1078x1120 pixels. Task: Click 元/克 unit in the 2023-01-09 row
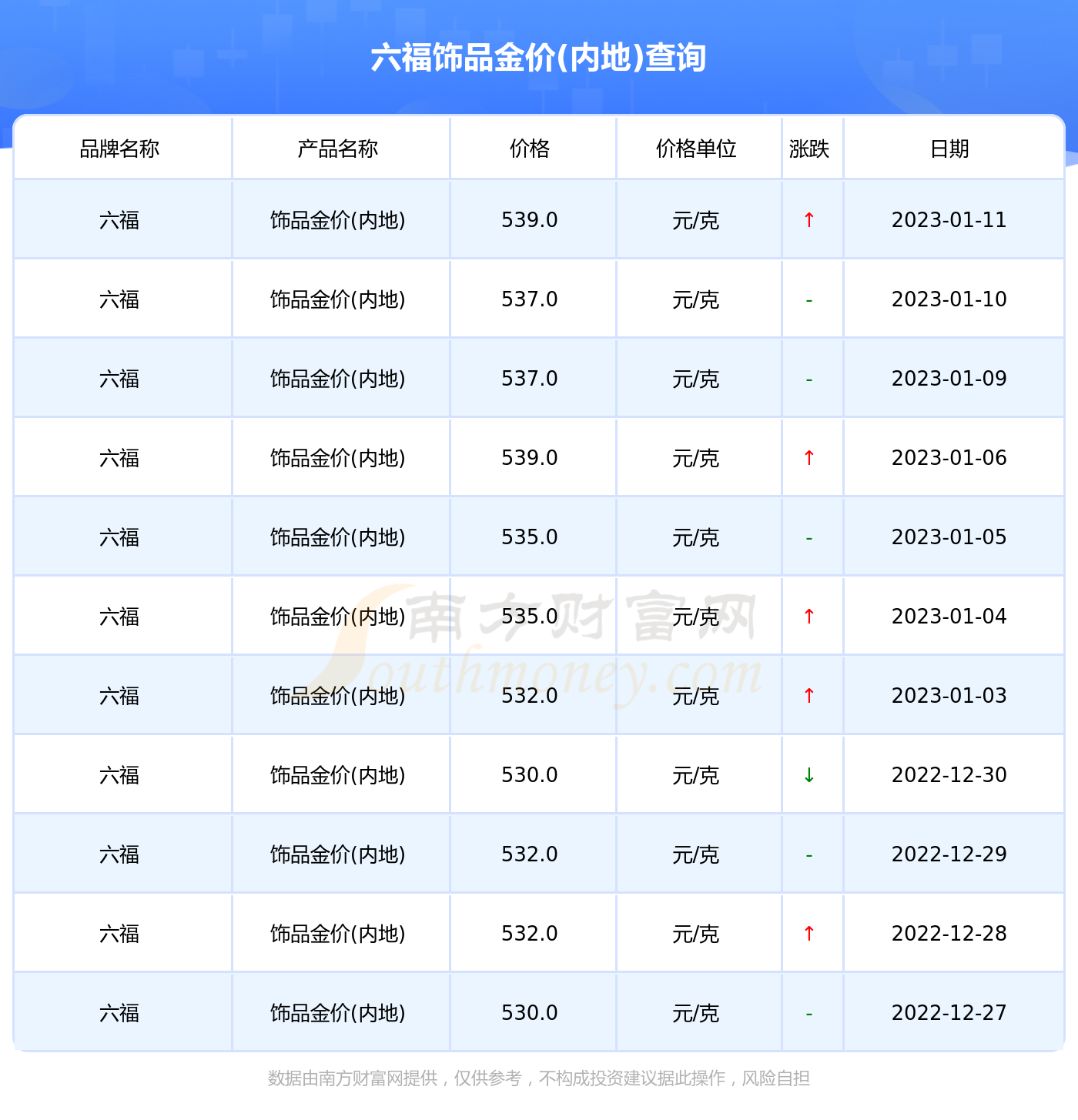pos(696,379)
